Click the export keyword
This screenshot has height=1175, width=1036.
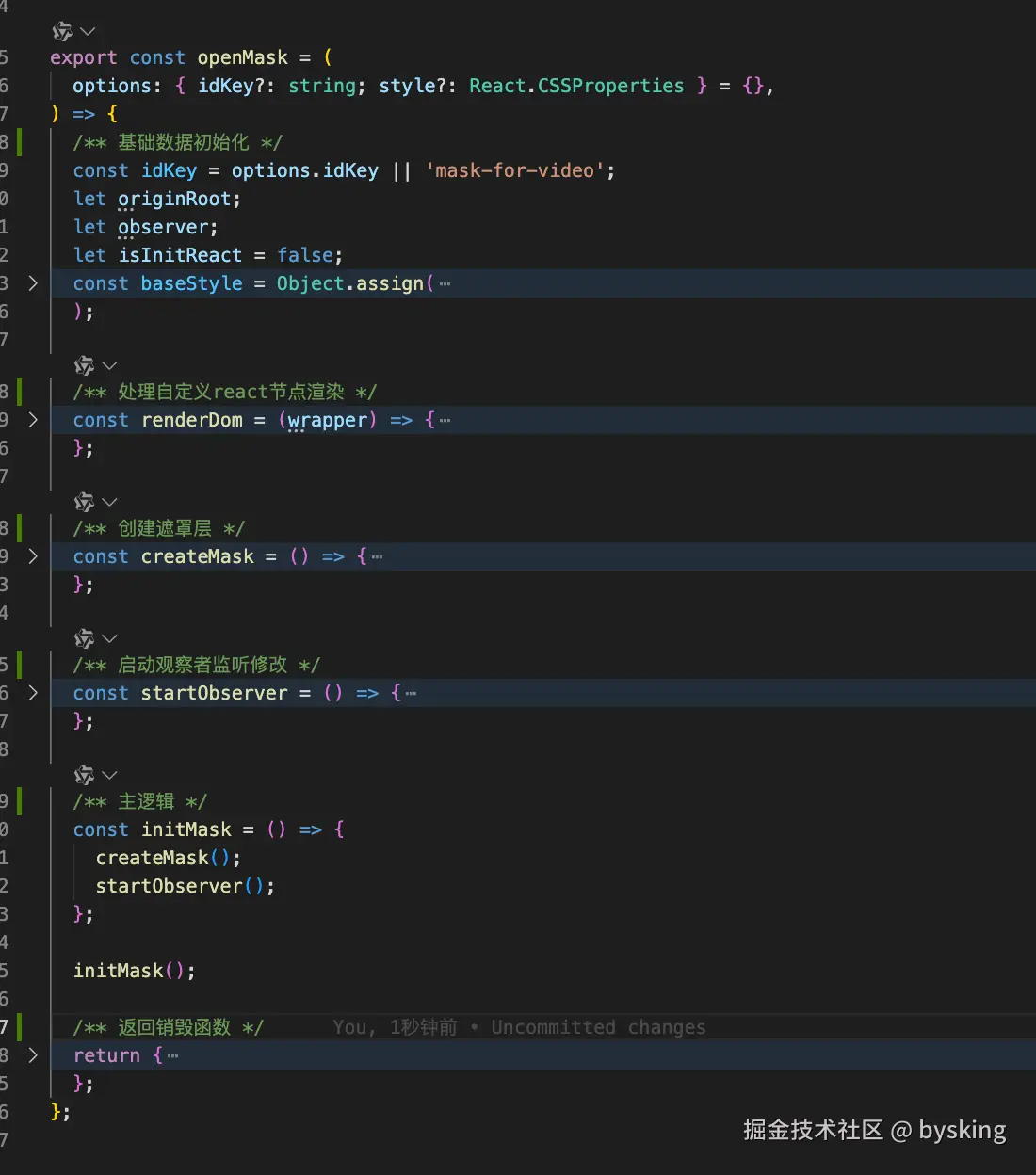point(84,57)
